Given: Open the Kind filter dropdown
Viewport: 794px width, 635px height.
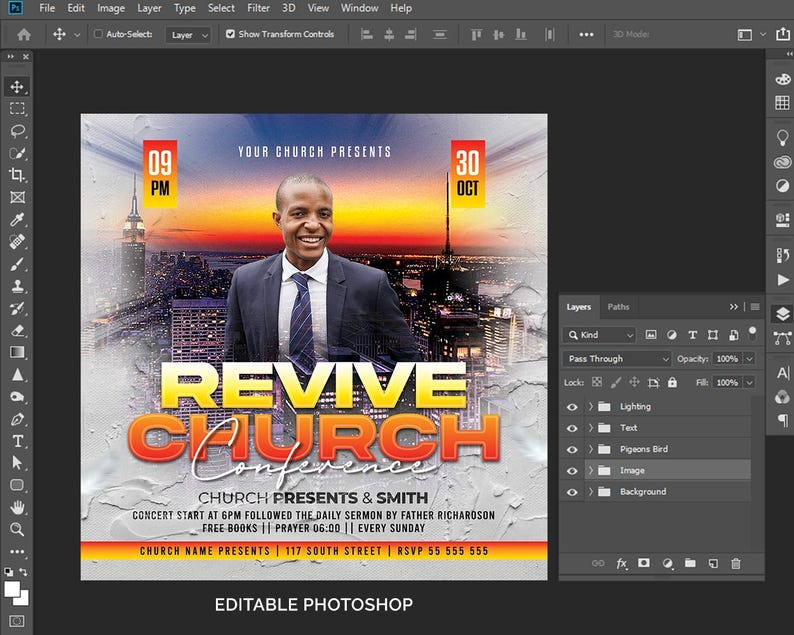Looking at the screenshot, I should pyautogui.click(x=600, y=335).
